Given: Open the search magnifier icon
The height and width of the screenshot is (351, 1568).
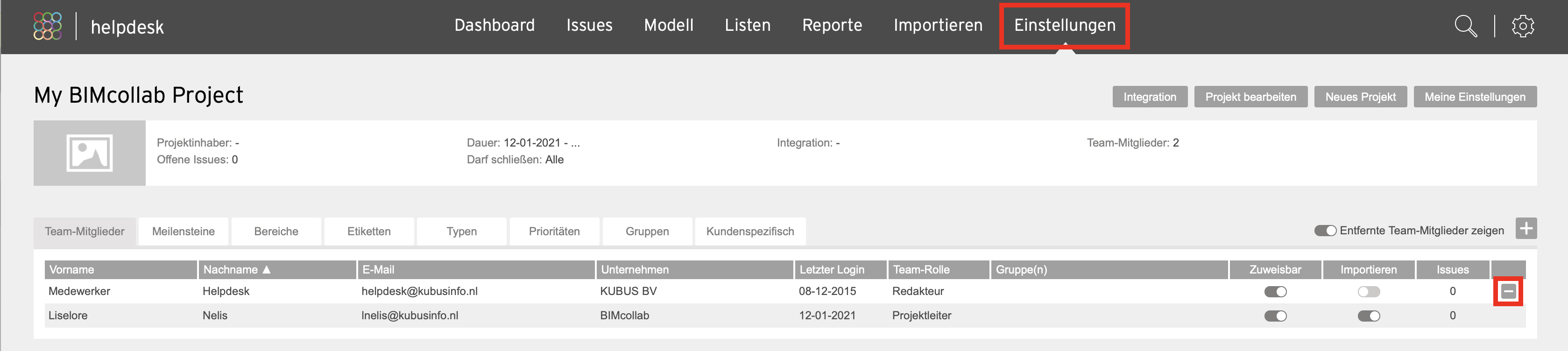Looking at the screenshot, I should [1465, 26].
